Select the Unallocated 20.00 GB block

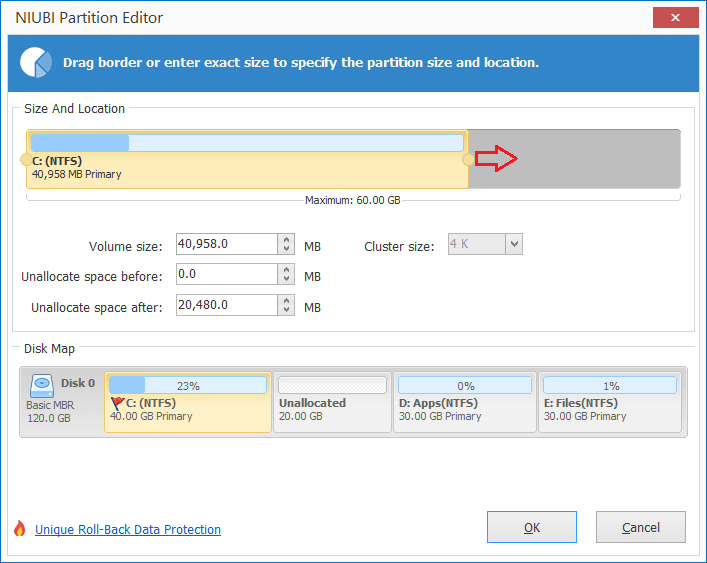[x=332, y=402]
